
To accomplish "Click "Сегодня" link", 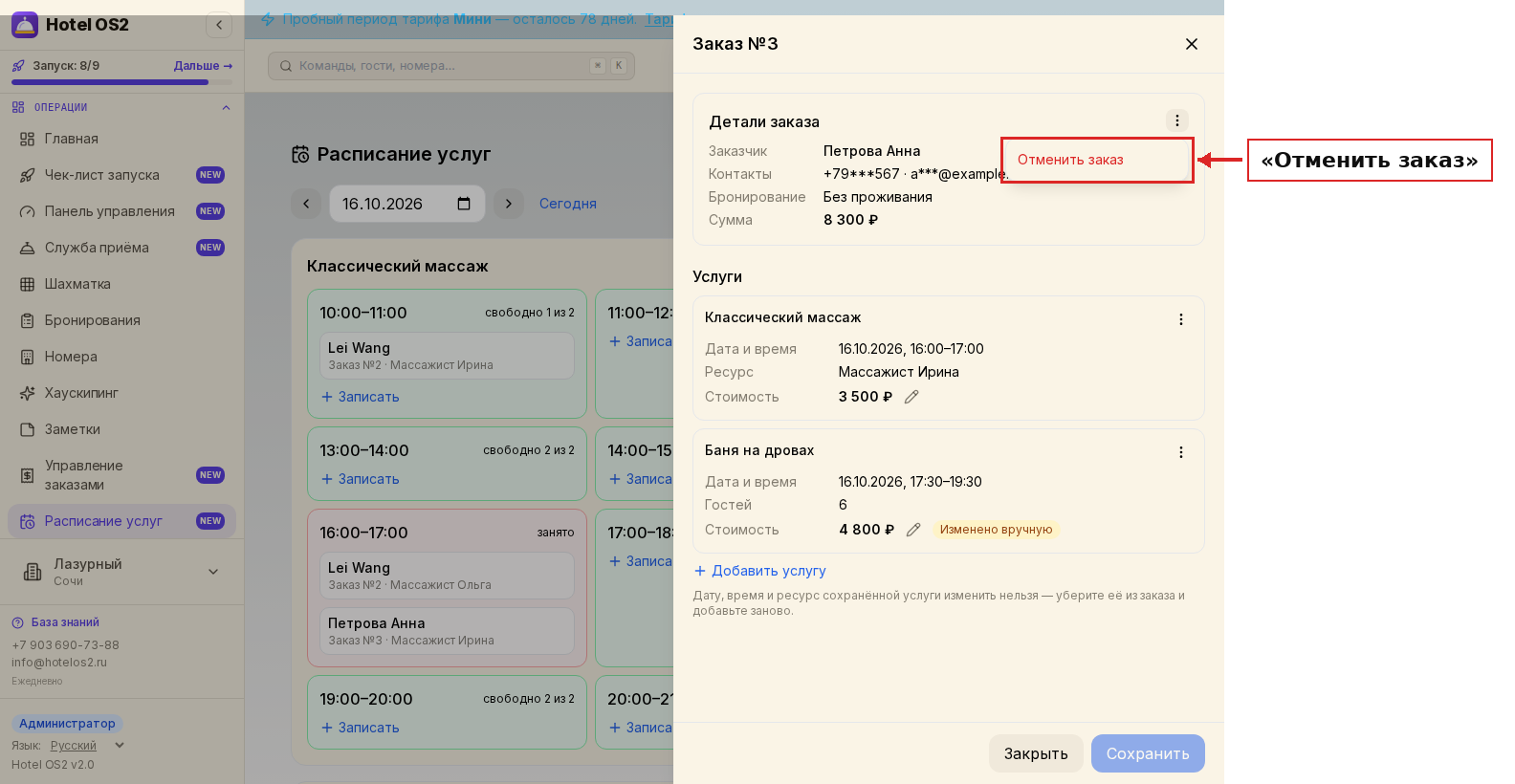I will point(568,204).
